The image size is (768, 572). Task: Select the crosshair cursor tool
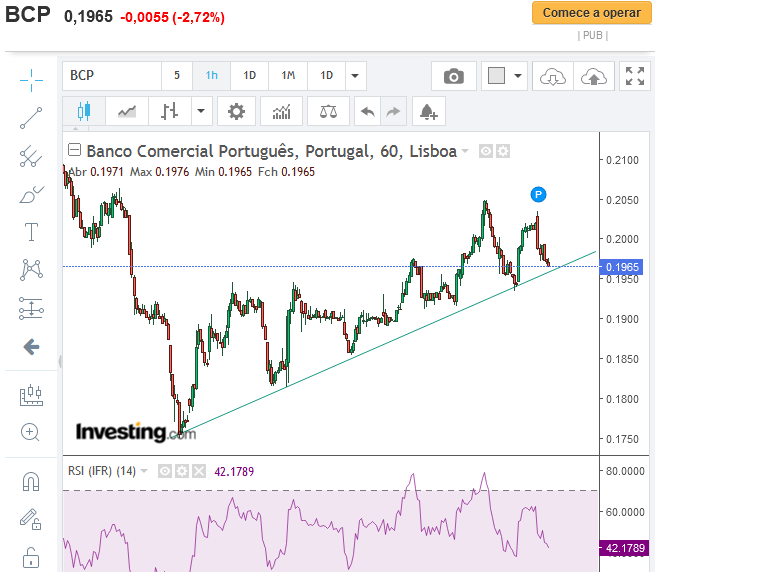31,79
